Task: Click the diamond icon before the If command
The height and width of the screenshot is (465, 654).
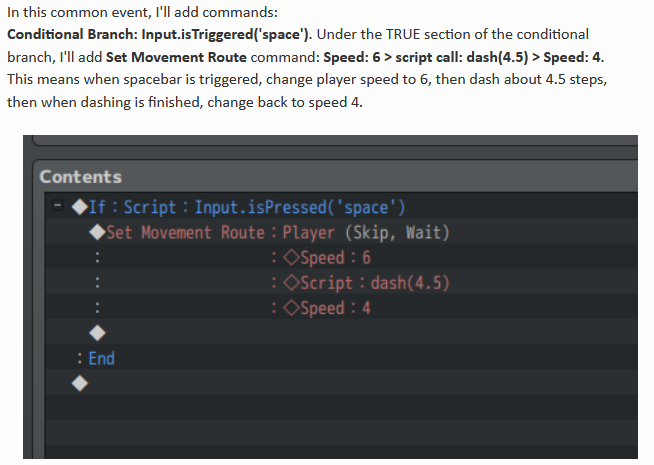Action: 79,207
